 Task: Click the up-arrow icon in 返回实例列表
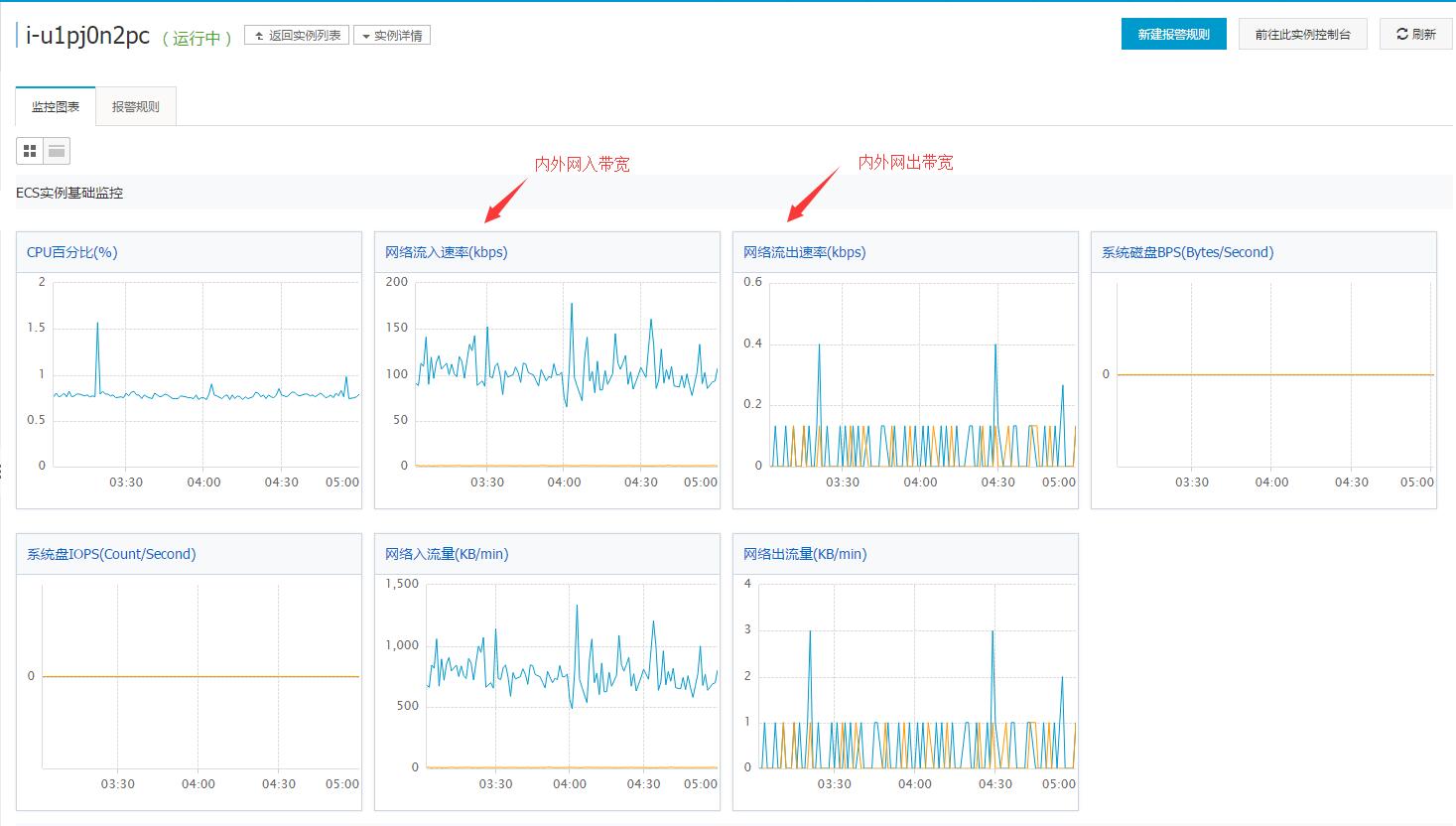point(260,36)
